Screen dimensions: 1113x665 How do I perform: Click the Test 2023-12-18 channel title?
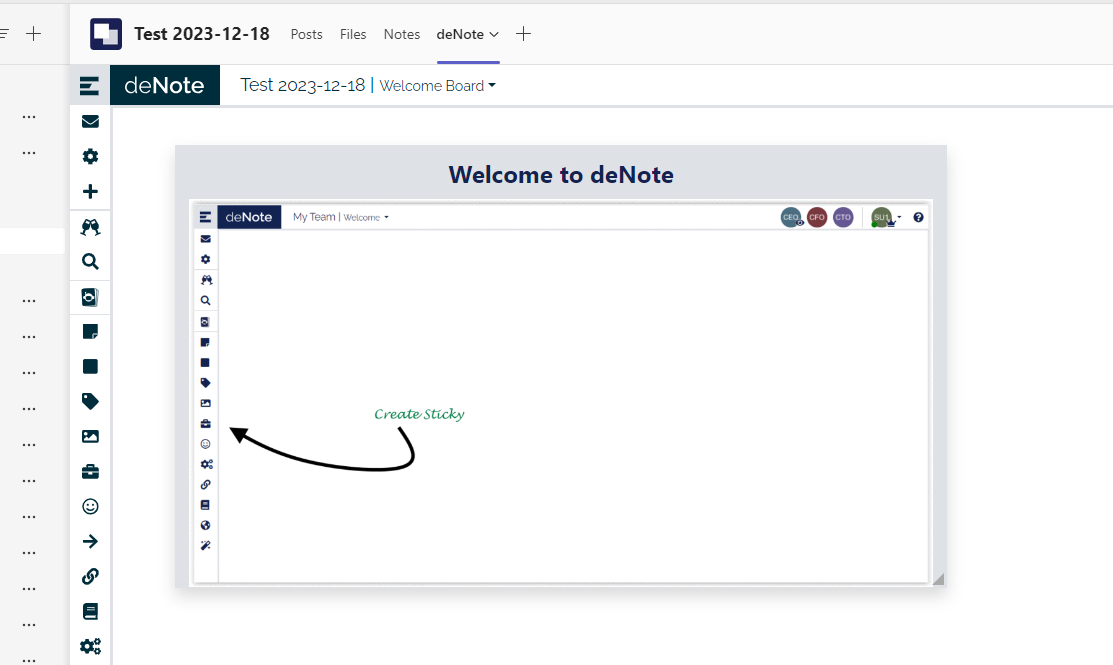pyautogui.click(x=202, y=34)
